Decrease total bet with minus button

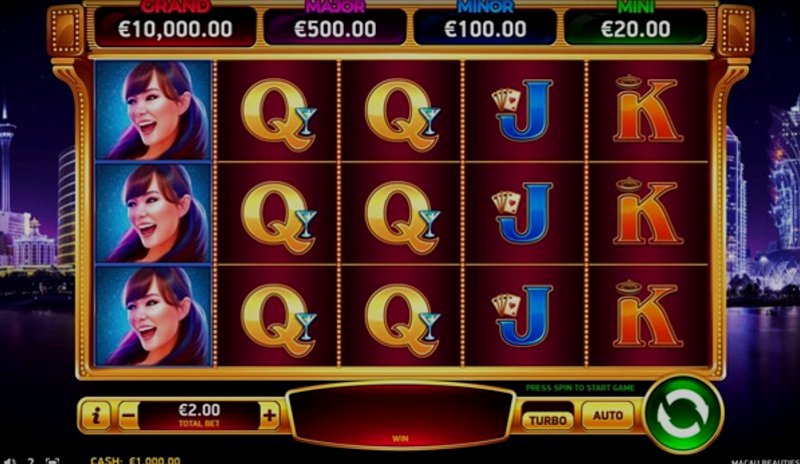(x=128, y=416)
